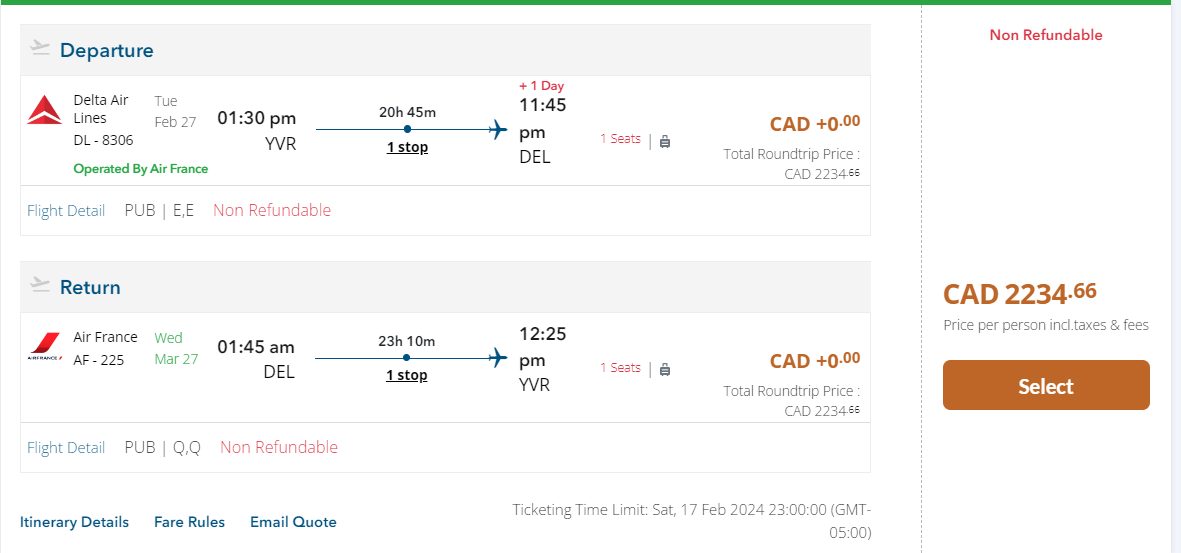Click the Departure section plane icon
This screenshot has height=553, width=1181.
point(40,48)
